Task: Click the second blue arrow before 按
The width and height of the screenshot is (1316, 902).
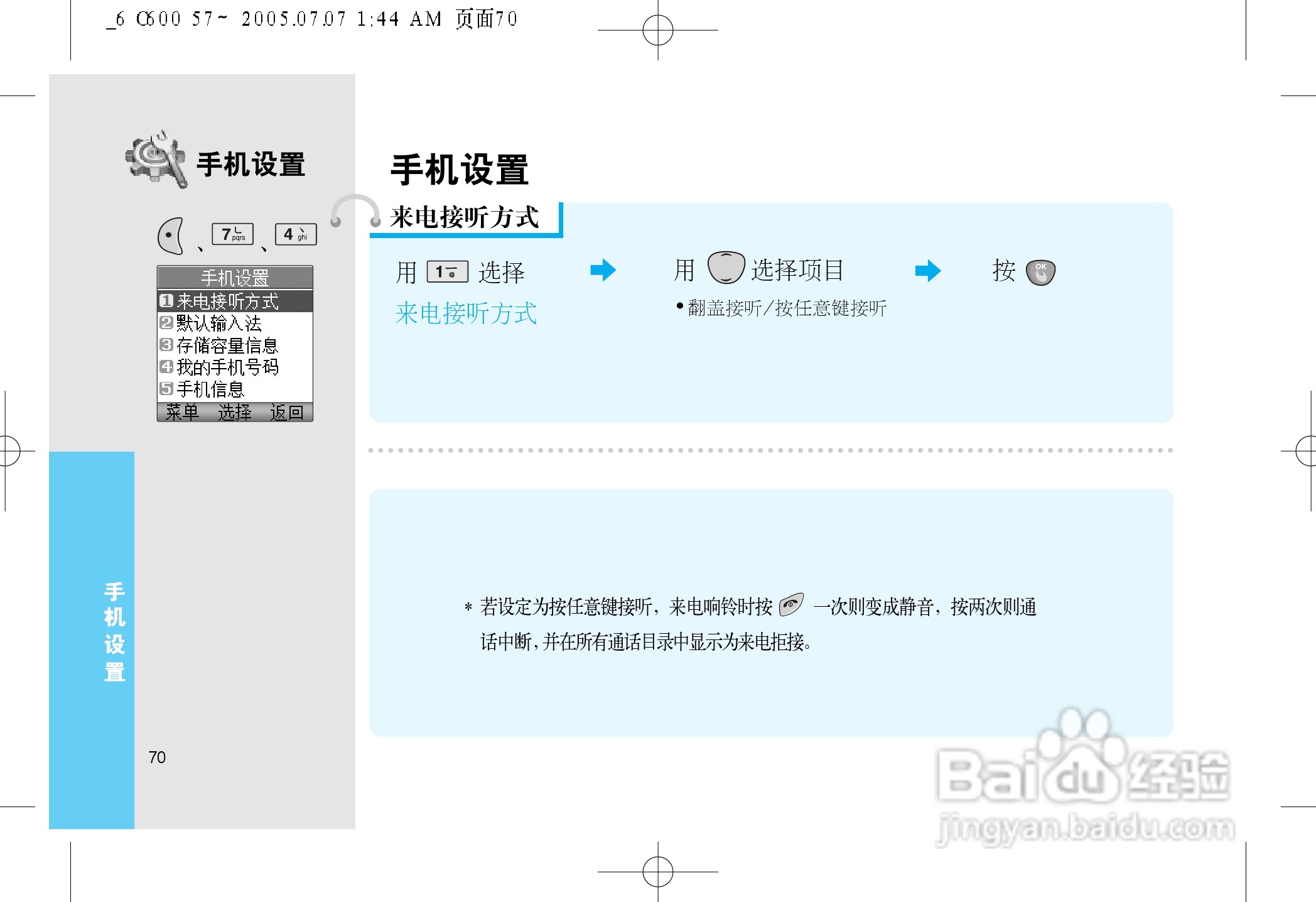Action: point(927,271)
